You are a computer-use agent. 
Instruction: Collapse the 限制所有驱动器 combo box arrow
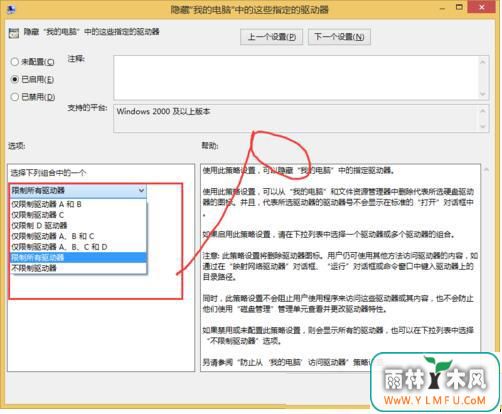[x=141, y=190]
